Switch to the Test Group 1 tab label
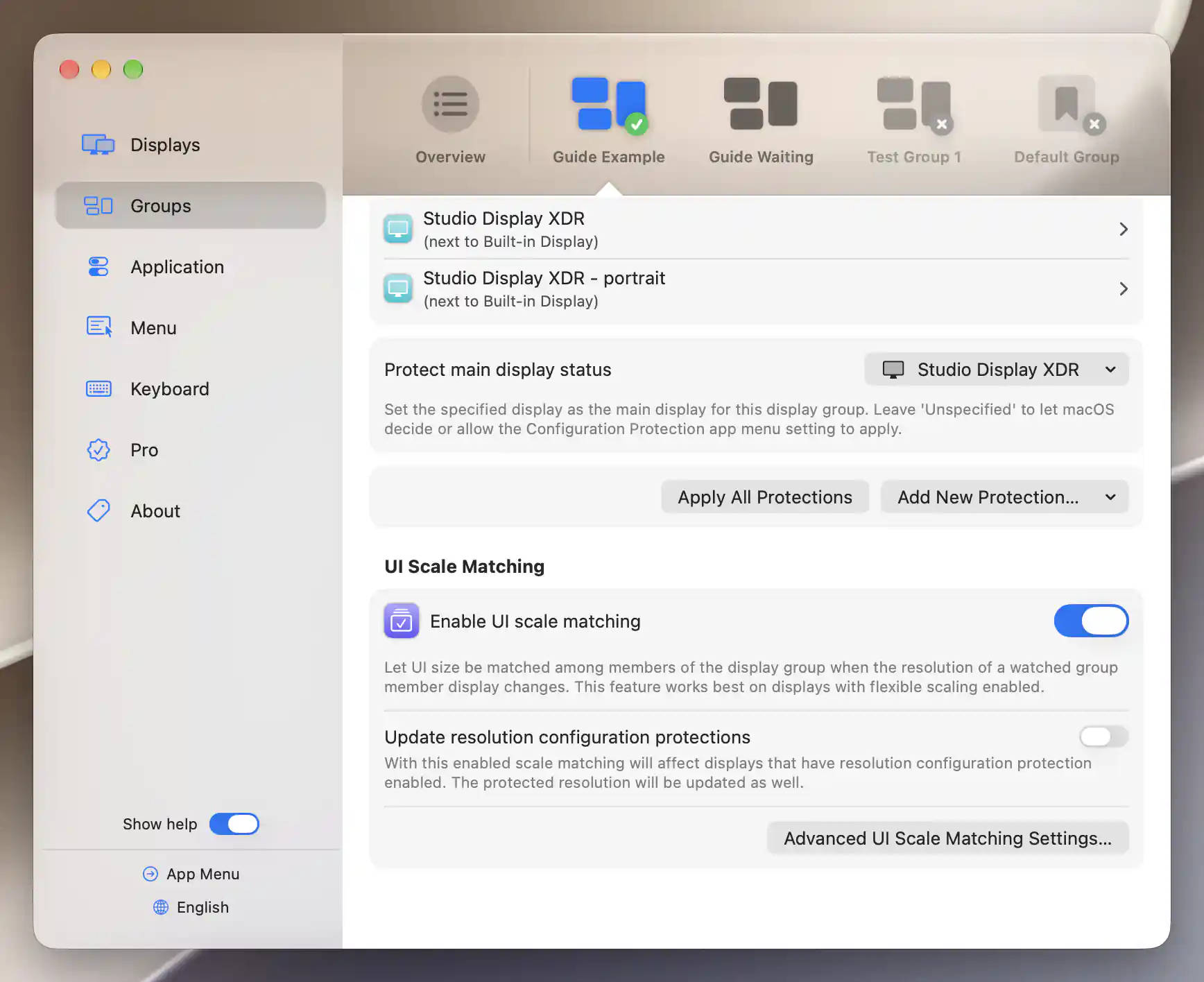This screenshot has width=1204, height=982. [x=914, y=157]
